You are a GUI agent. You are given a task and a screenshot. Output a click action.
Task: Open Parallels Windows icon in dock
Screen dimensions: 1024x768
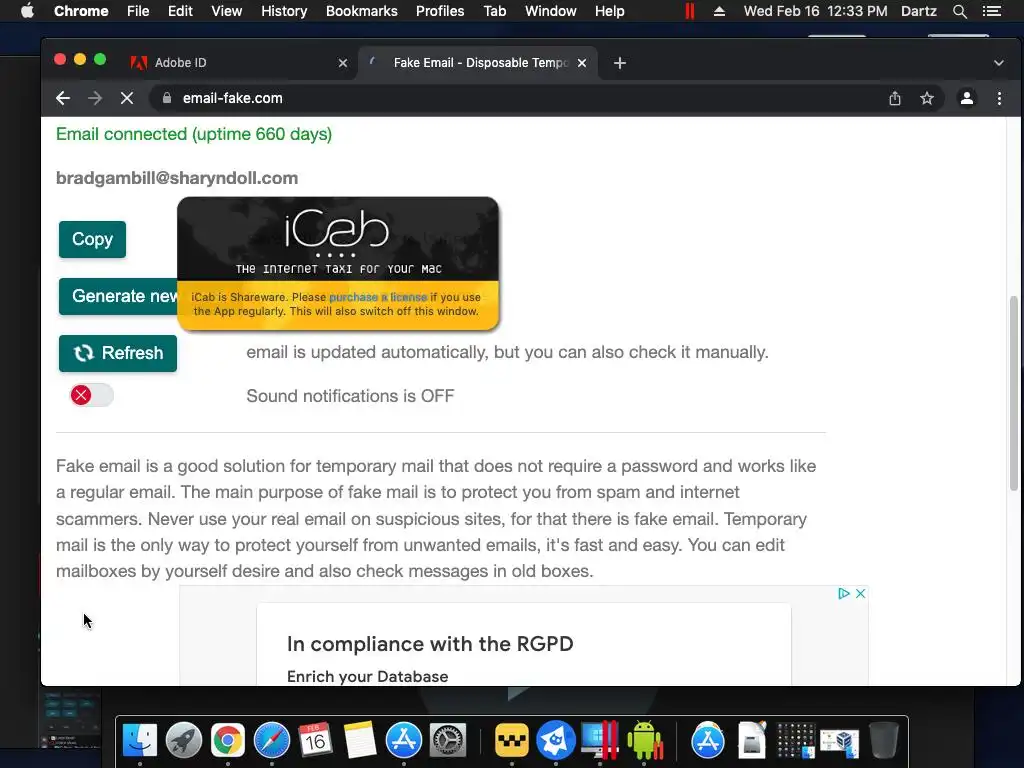coord(600,741)
